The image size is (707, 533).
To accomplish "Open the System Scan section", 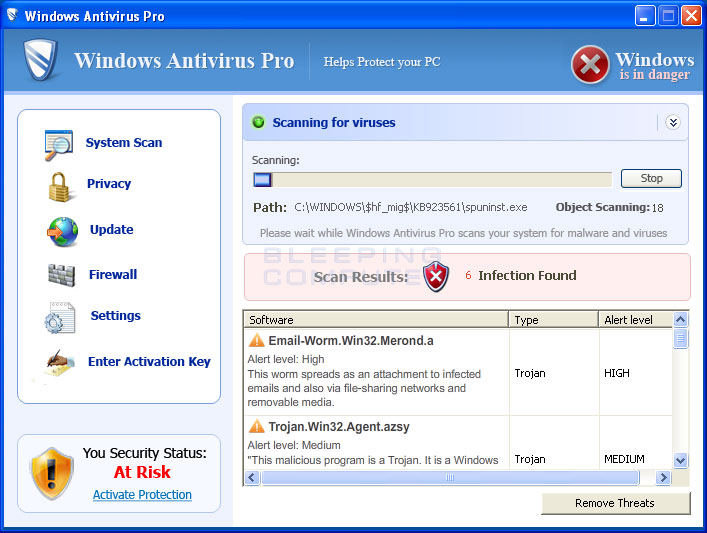I will (124, 142).
